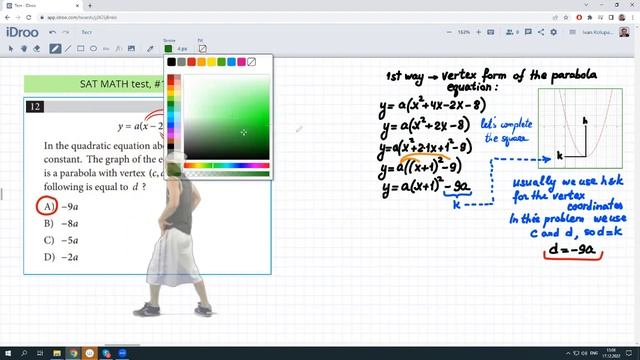
Task: Click the taskbar clock and date
Action: 611,353
